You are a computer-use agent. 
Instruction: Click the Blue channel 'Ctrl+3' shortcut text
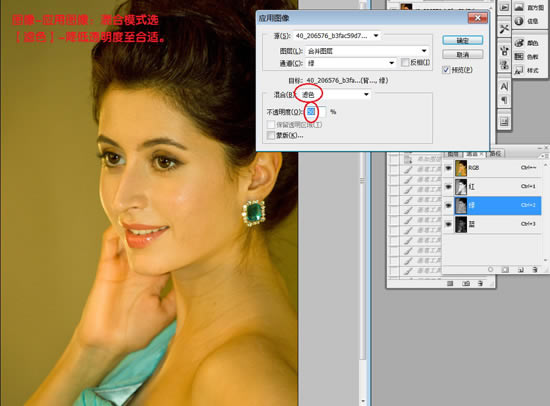pos(528,224)
